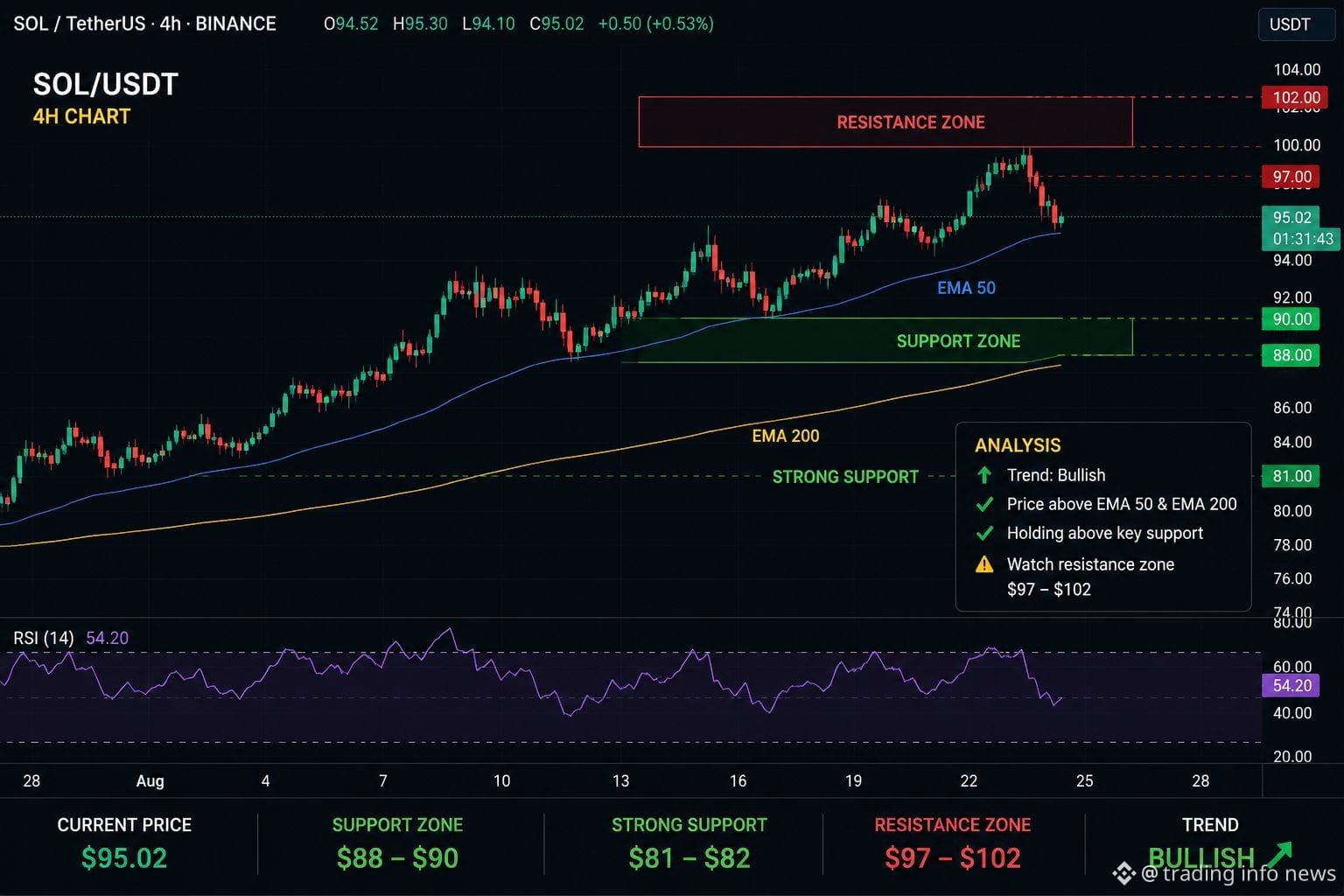Image resolution: width=1344 pixels, height=896 pixels.
Task: Click the 10 date label on the time axis
Action: click(x=502, y=780)
